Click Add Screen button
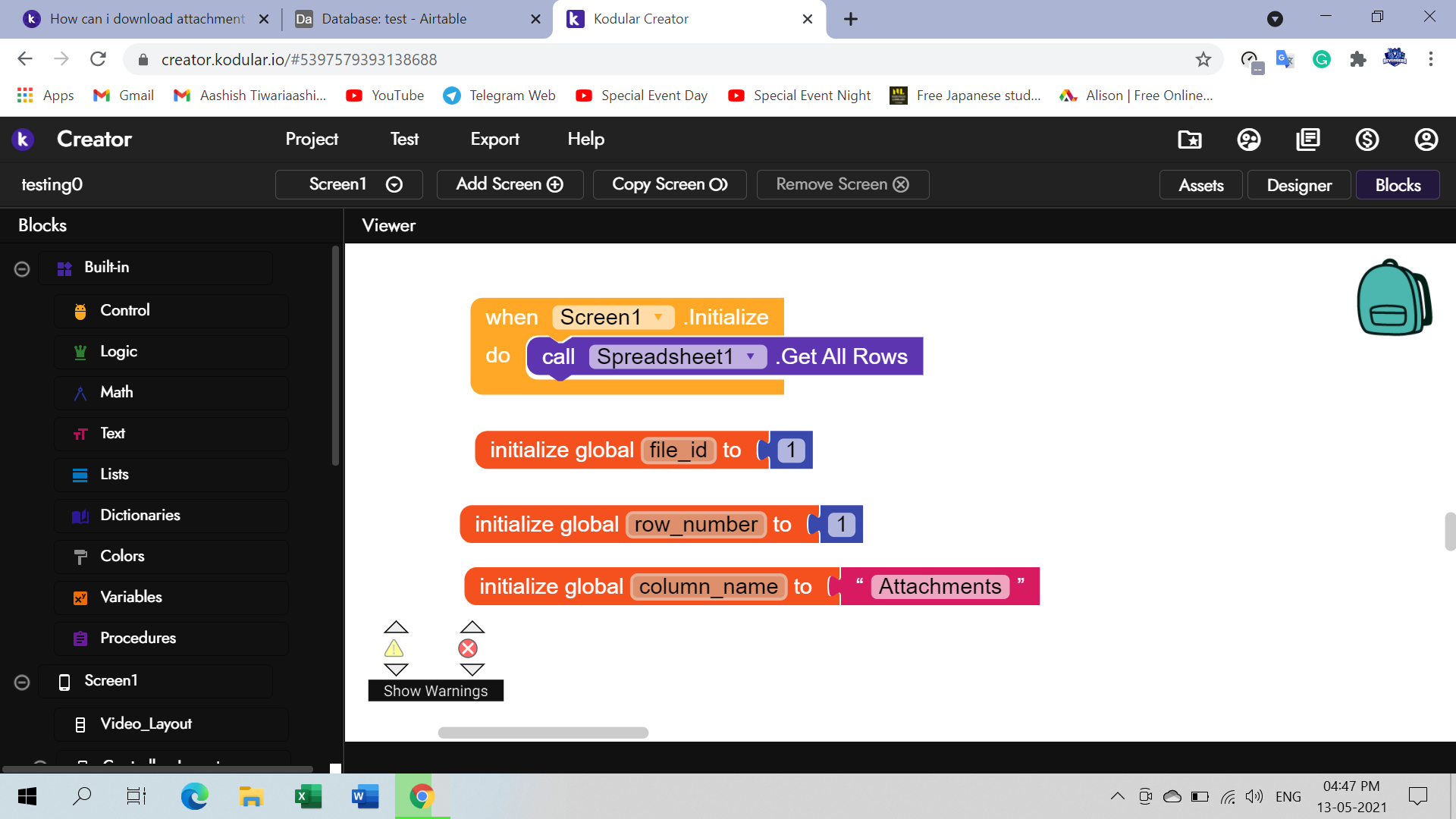 510,184
